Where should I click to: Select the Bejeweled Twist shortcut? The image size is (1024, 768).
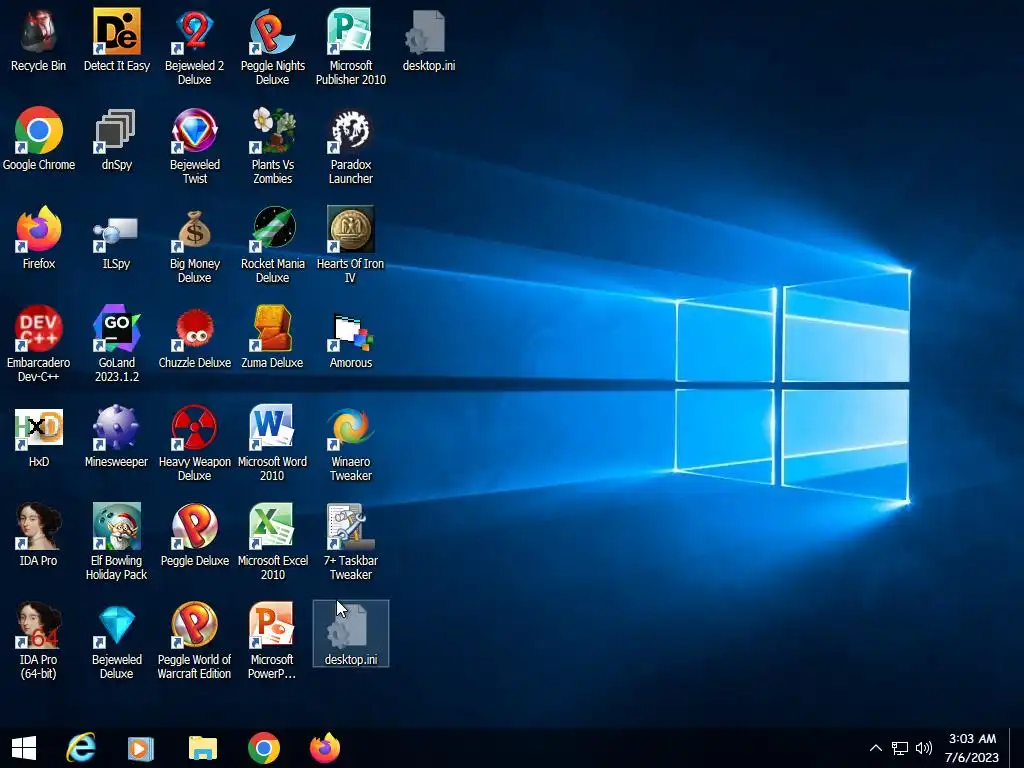195,145
